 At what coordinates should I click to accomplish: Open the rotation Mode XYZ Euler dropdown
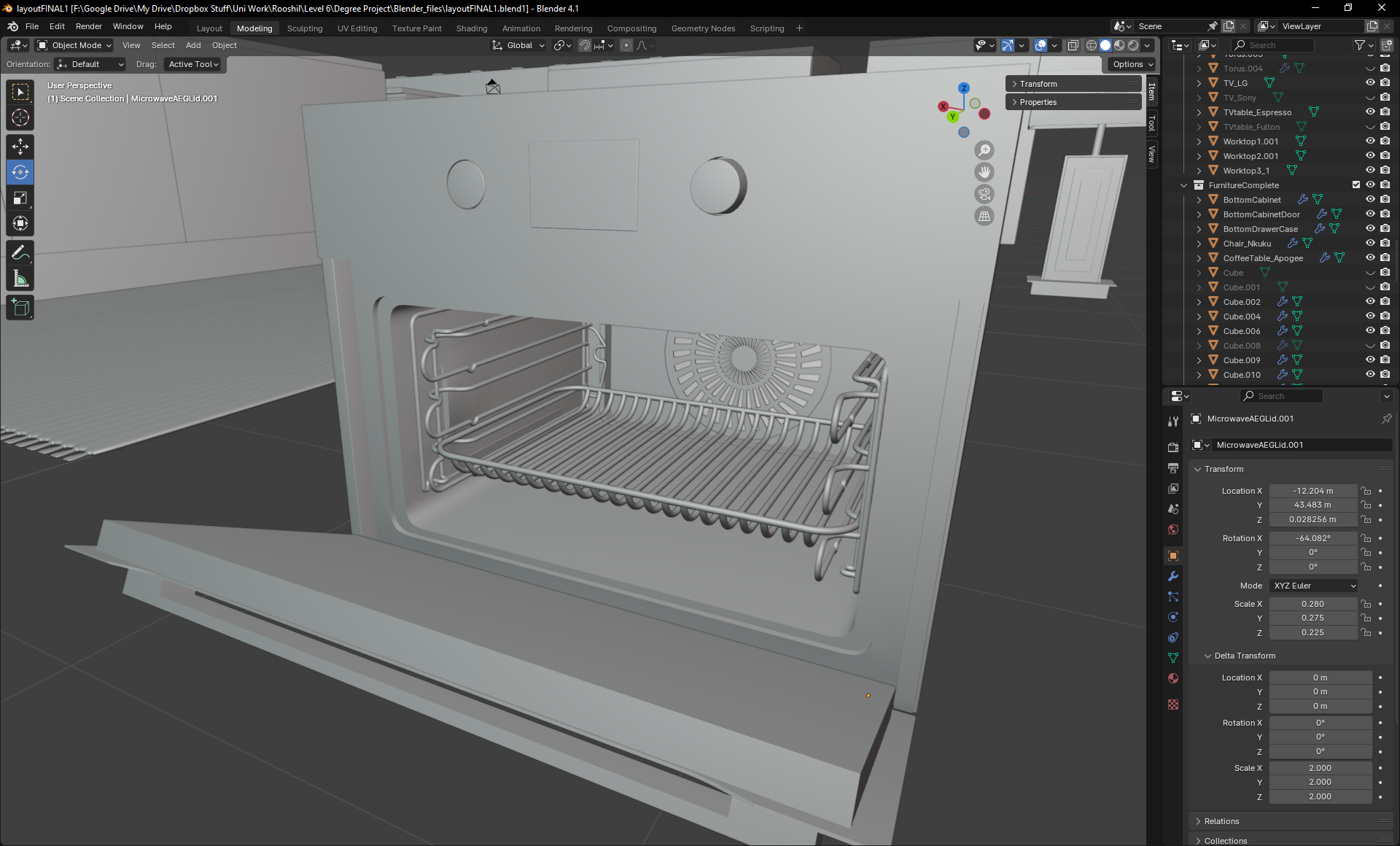(1314, 586)
